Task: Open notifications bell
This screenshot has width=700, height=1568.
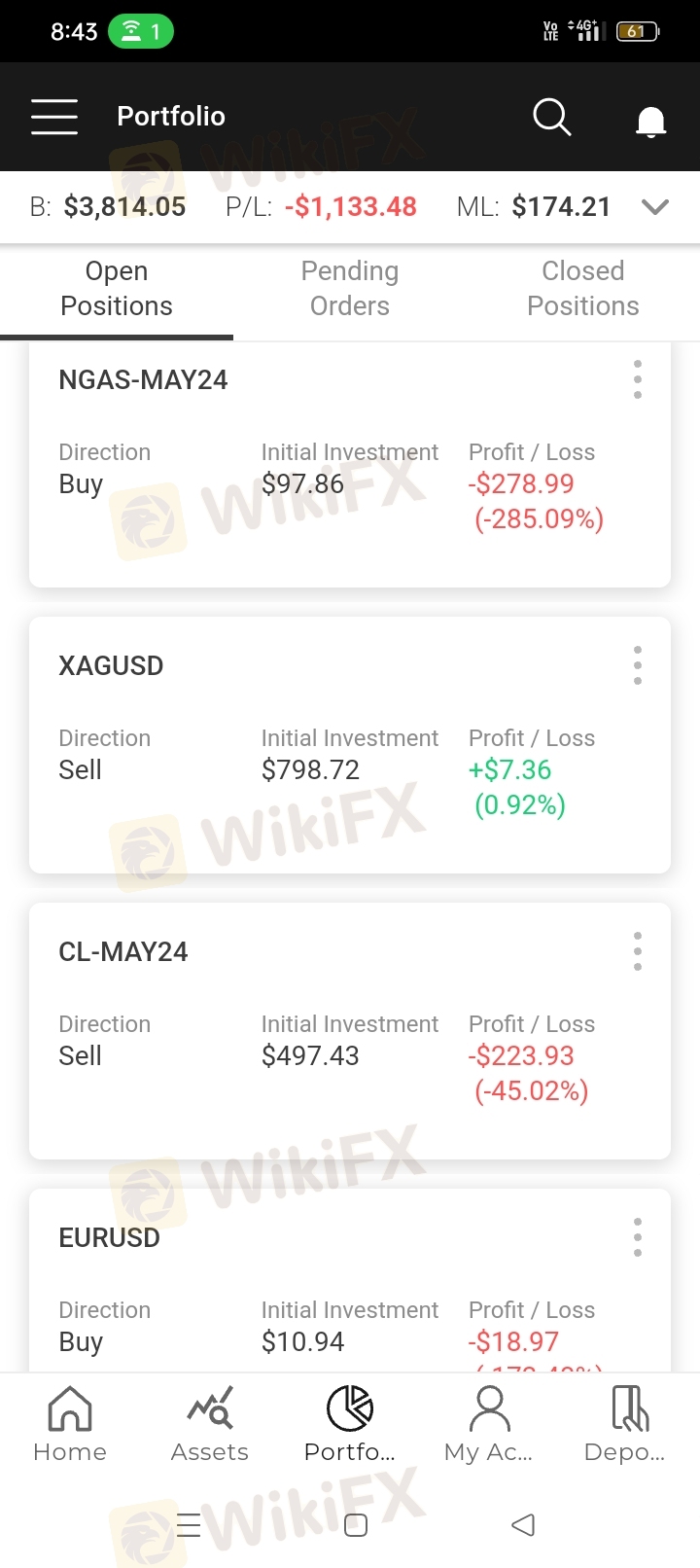Action: coord(650,121)
